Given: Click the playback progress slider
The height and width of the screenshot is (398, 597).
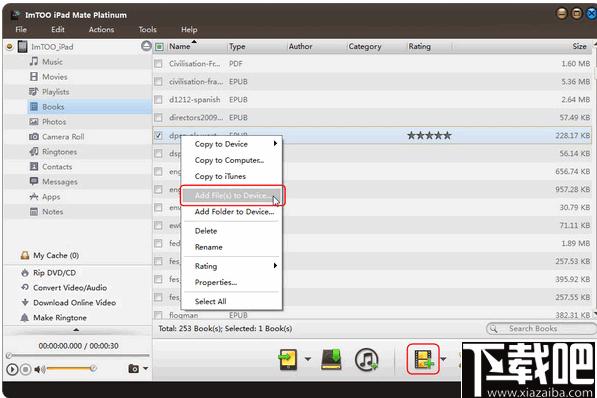Looking at the screenshot, I should 77,356.
